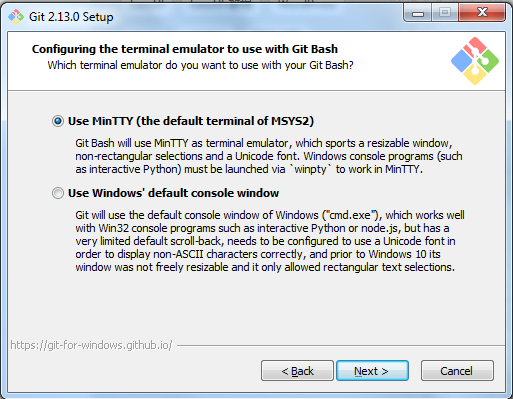Minimize the Git Setup window
The image size is (513, 399).
(418, 13)
